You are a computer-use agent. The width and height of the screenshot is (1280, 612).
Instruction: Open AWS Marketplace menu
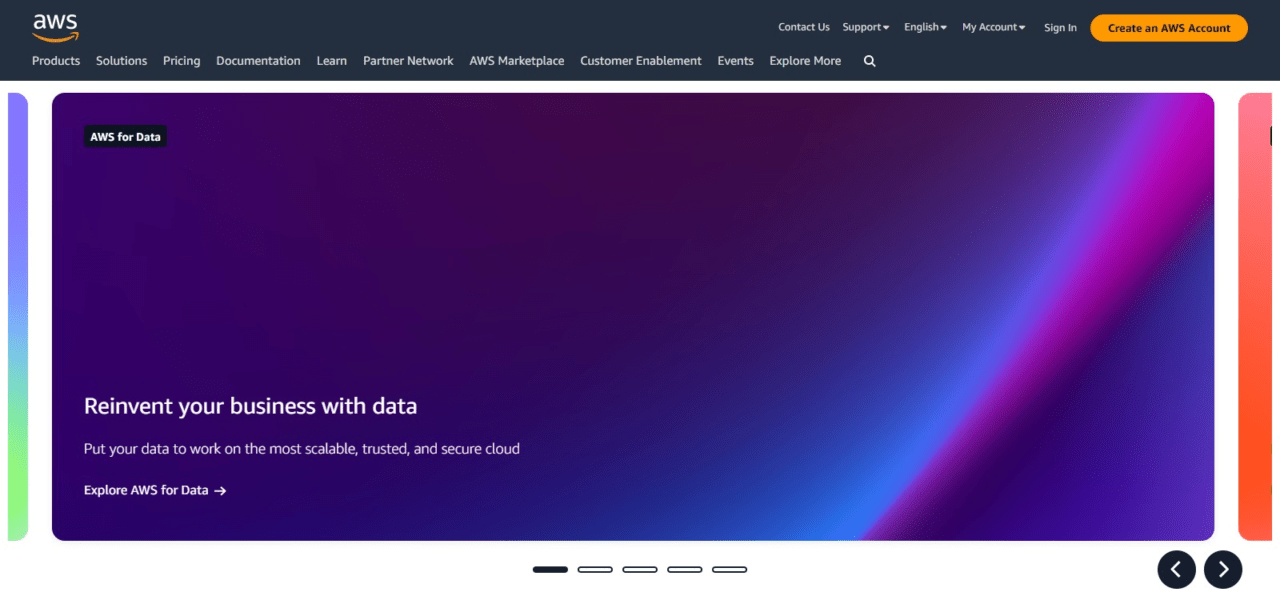[x=517, y=61]
